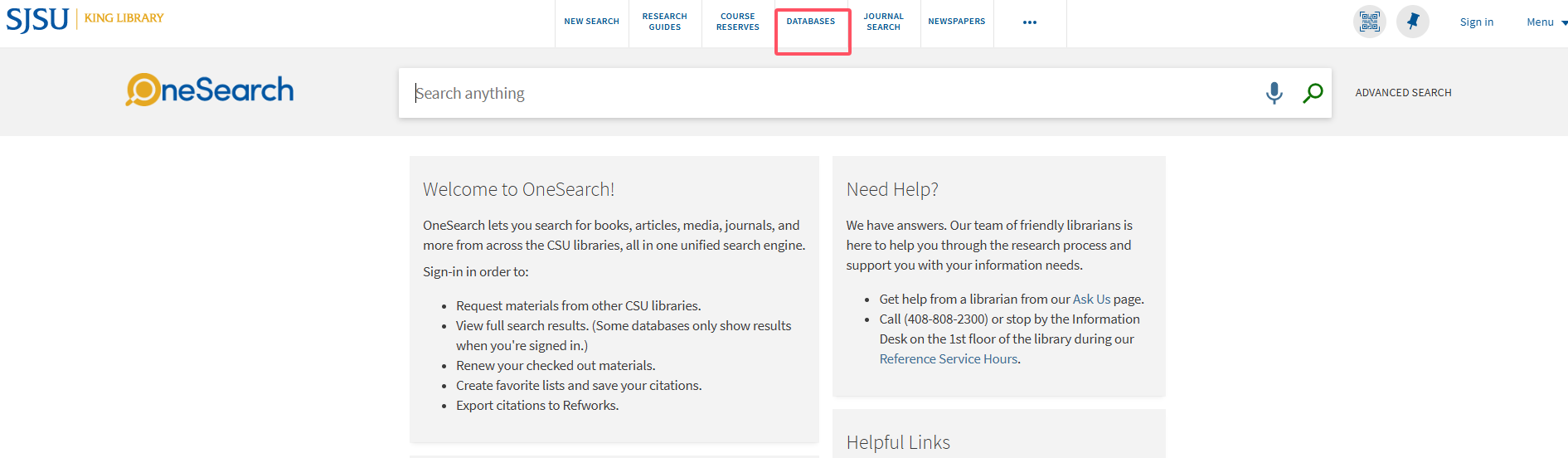
Task: Click the Helpful Links heading
Action: [898, 442]
